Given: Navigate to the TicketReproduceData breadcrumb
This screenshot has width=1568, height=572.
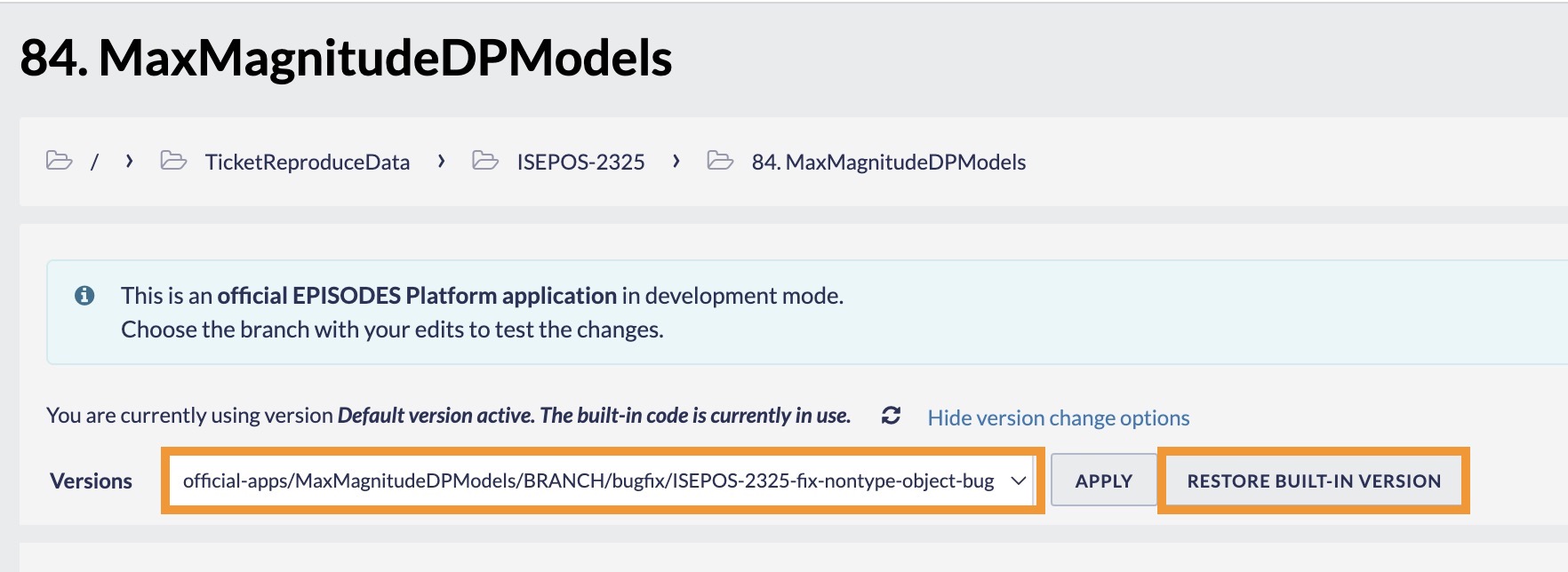Looking at the screenshot, I should pyautogui.click(x=308, y=163).
